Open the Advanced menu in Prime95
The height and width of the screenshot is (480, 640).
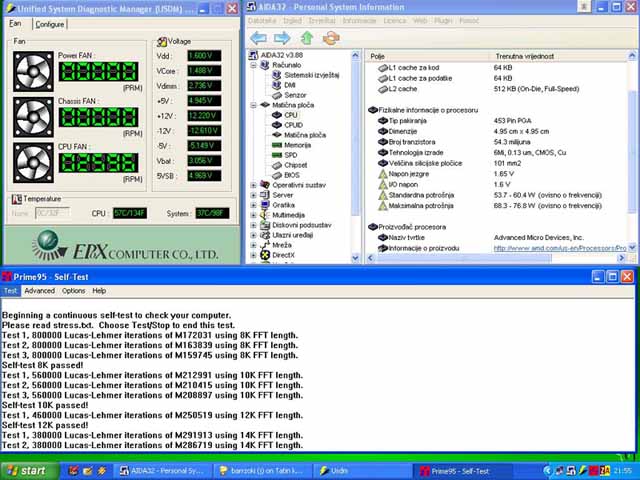[x=40, y=291]
